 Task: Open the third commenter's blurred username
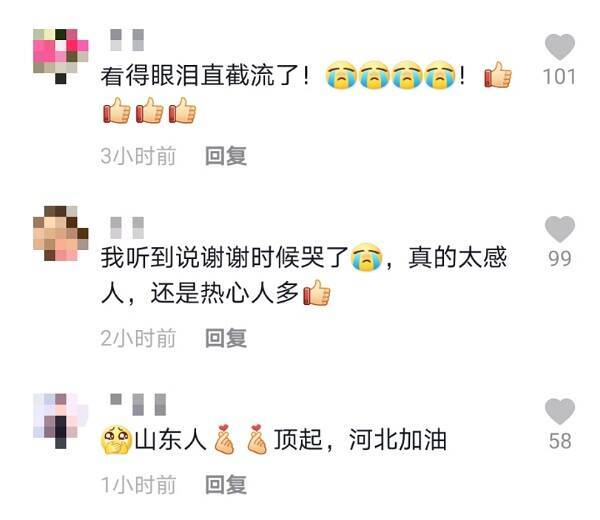pos(138,404)
